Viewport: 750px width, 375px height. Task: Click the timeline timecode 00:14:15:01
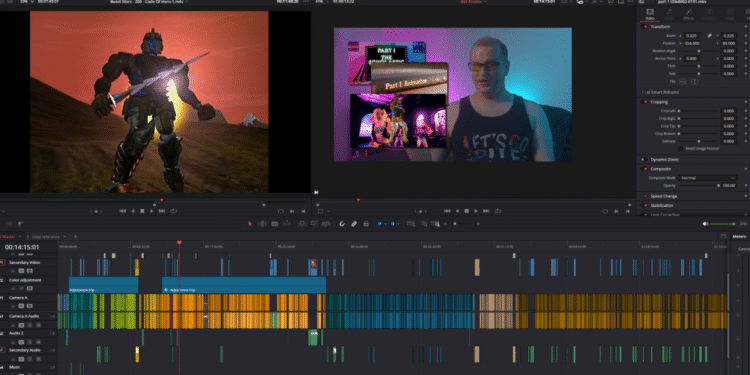pos(22,247)
